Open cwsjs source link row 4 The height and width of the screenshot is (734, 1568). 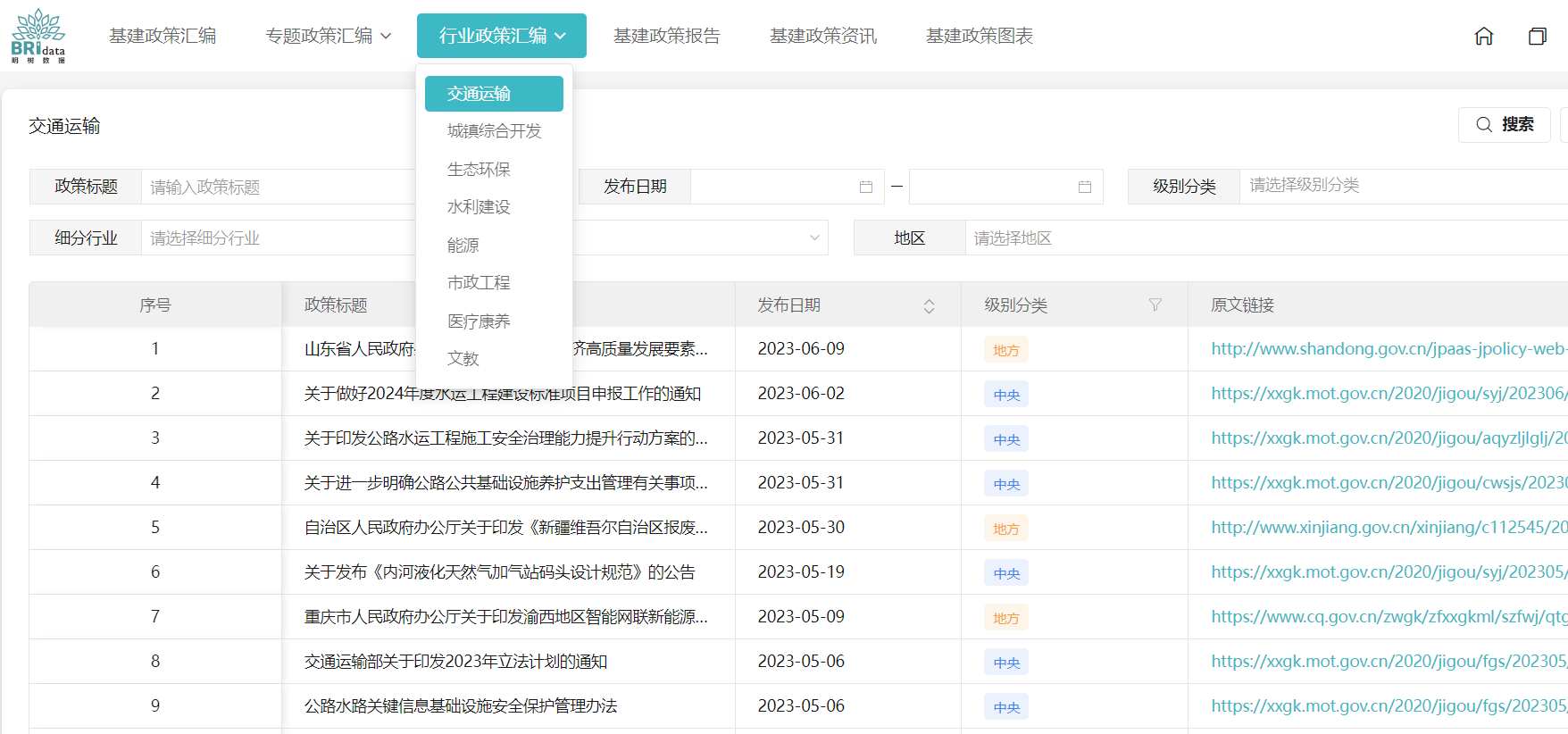pyautogui.click(x=1389, y=483)
